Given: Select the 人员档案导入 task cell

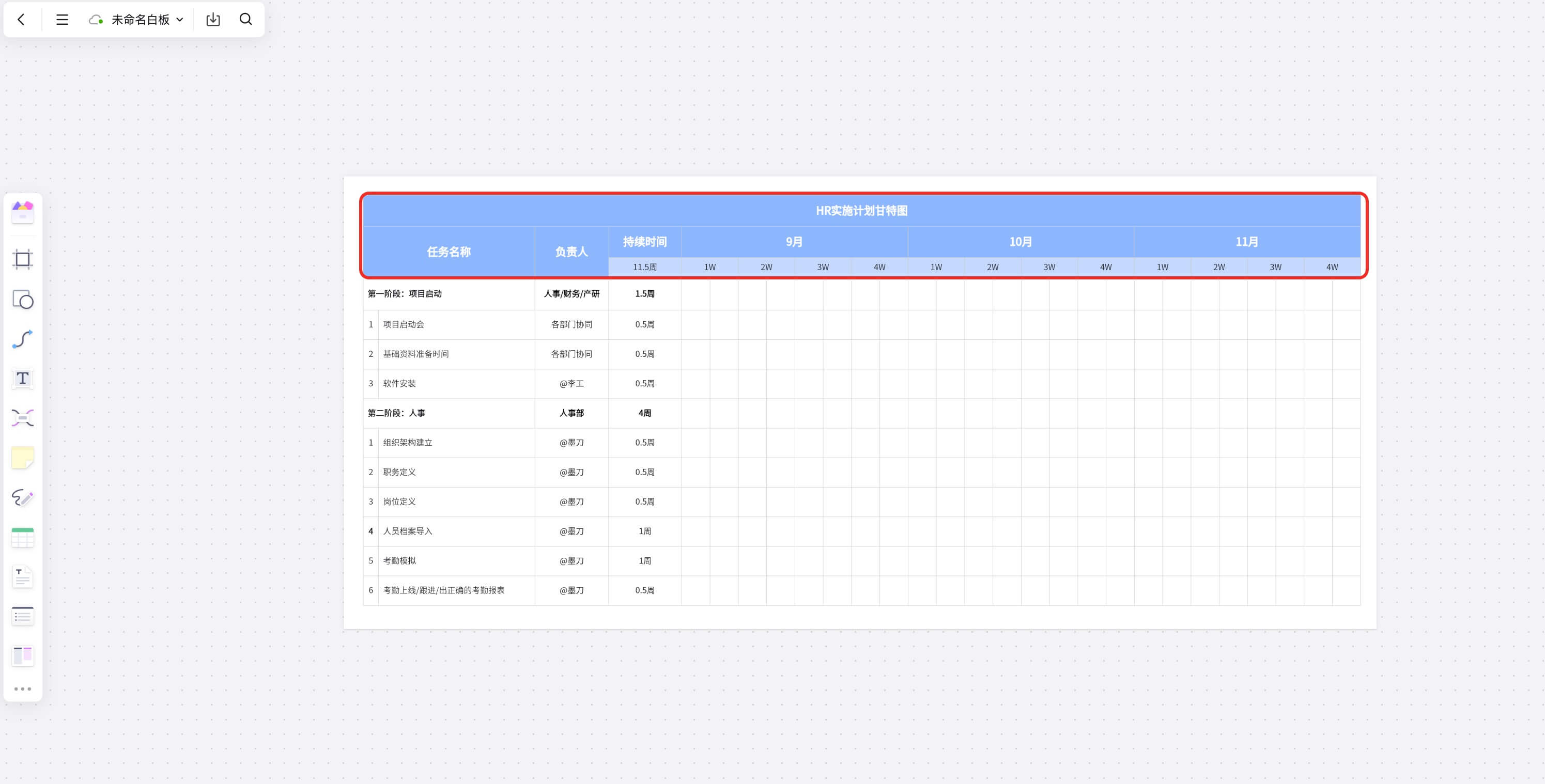Looking at the screenshot, I should click(456, 531).
